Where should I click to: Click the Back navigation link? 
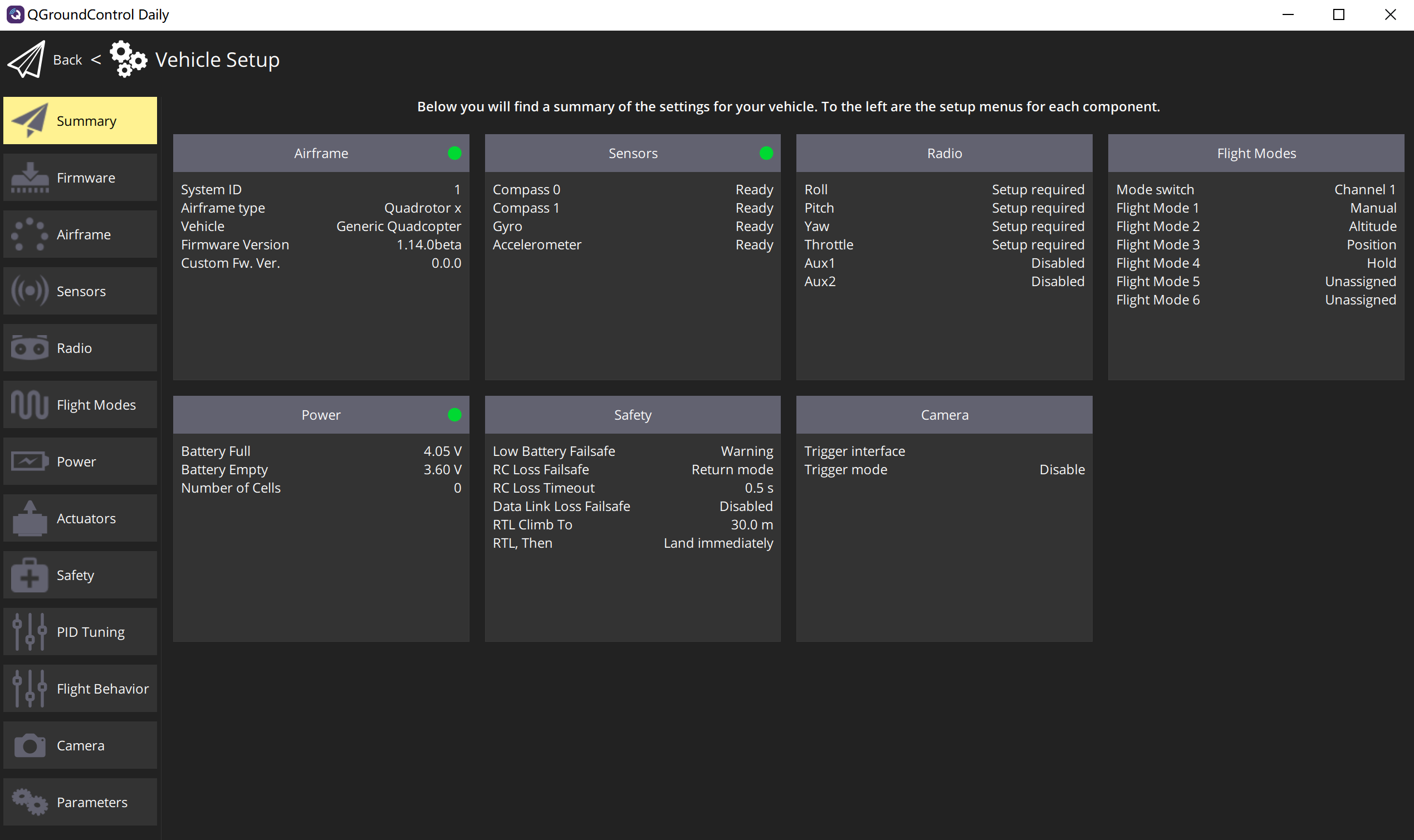[x=67, y=59]
